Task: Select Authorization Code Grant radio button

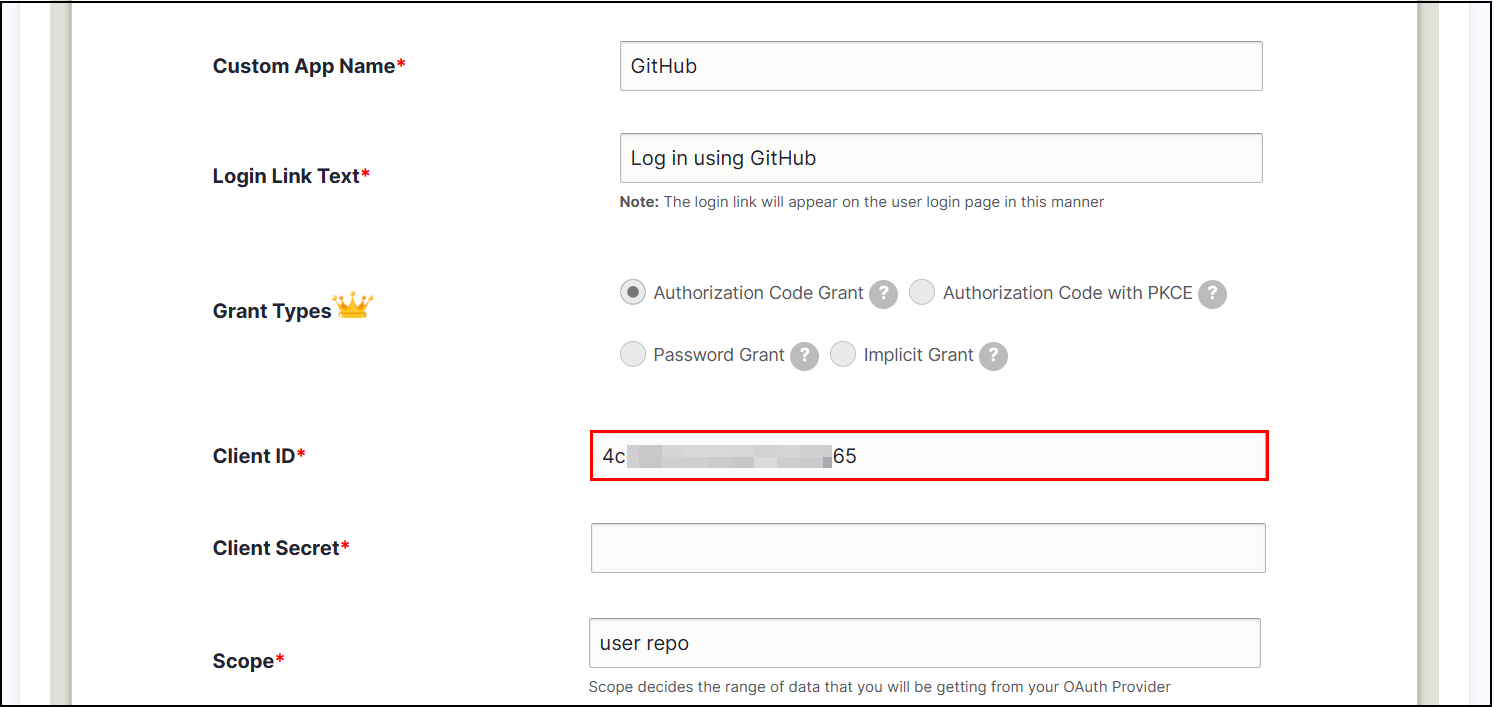Action: [632, 292]
